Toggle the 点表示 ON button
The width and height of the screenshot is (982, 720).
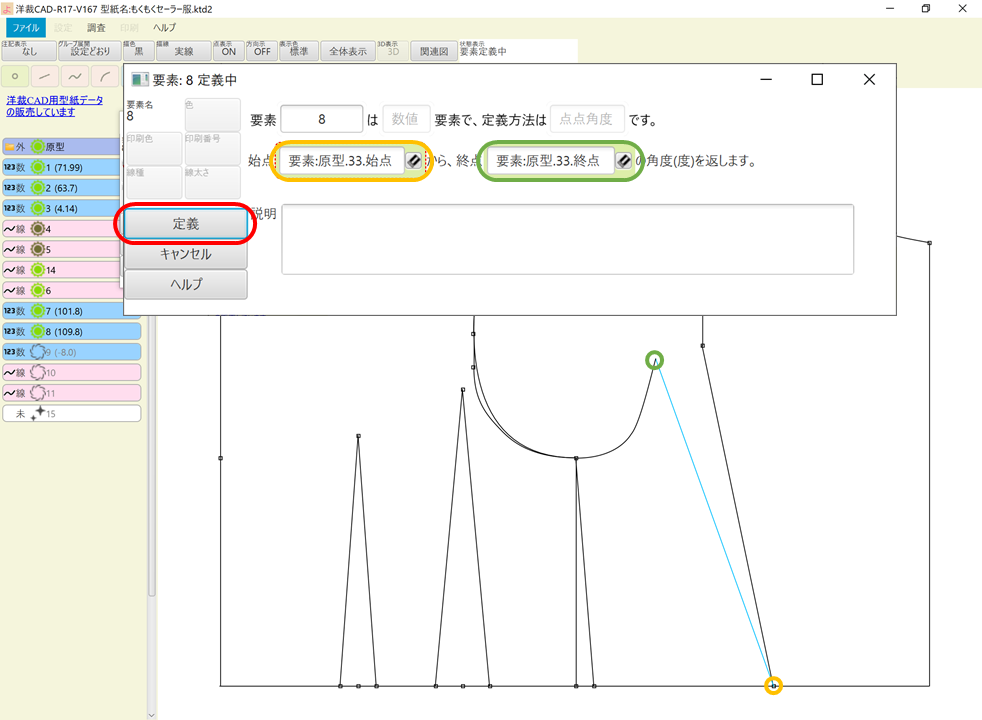click(228, 50)
